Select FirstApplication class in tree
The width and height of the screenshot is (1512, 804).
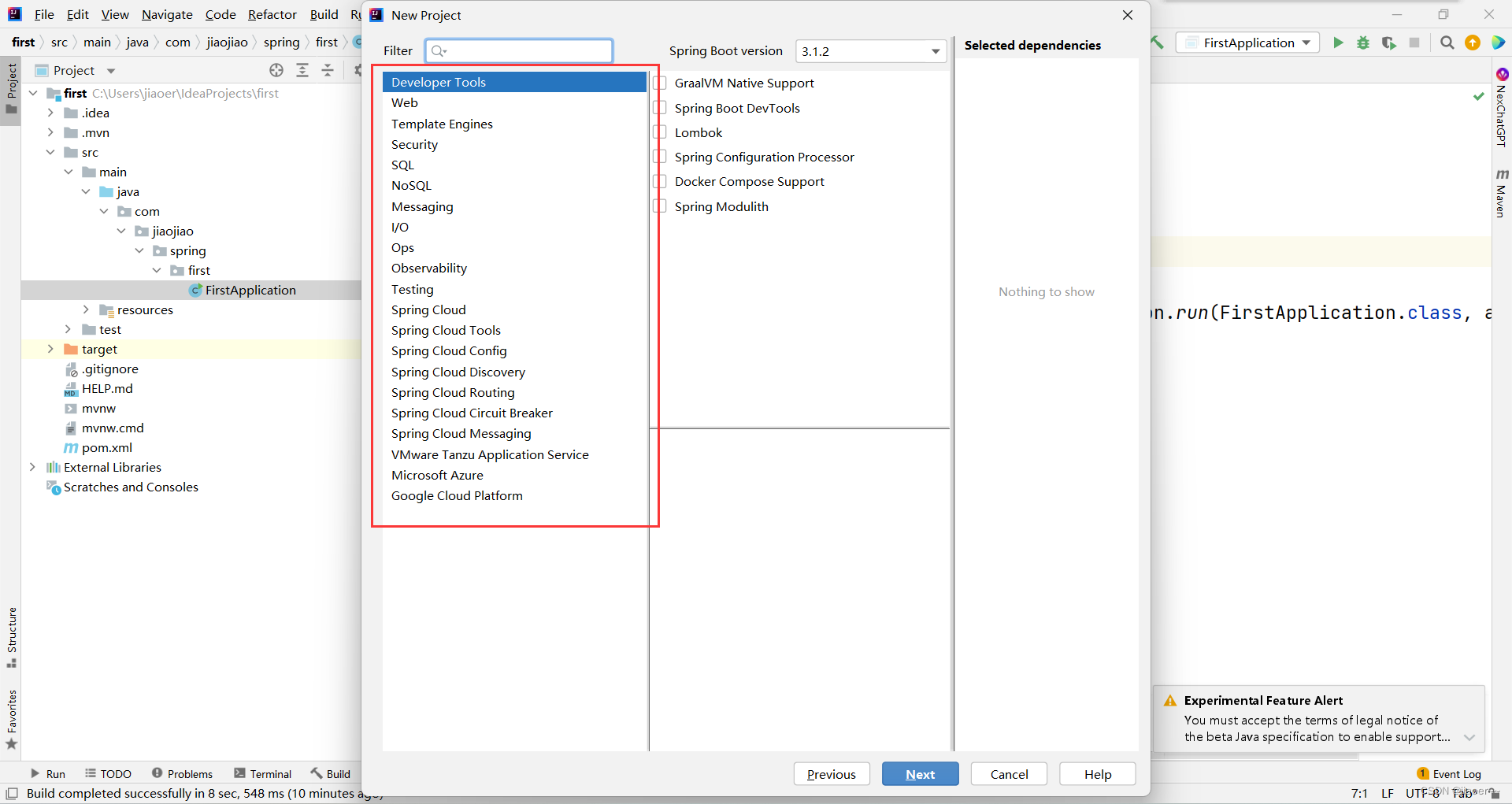click(x=243, y=290)
